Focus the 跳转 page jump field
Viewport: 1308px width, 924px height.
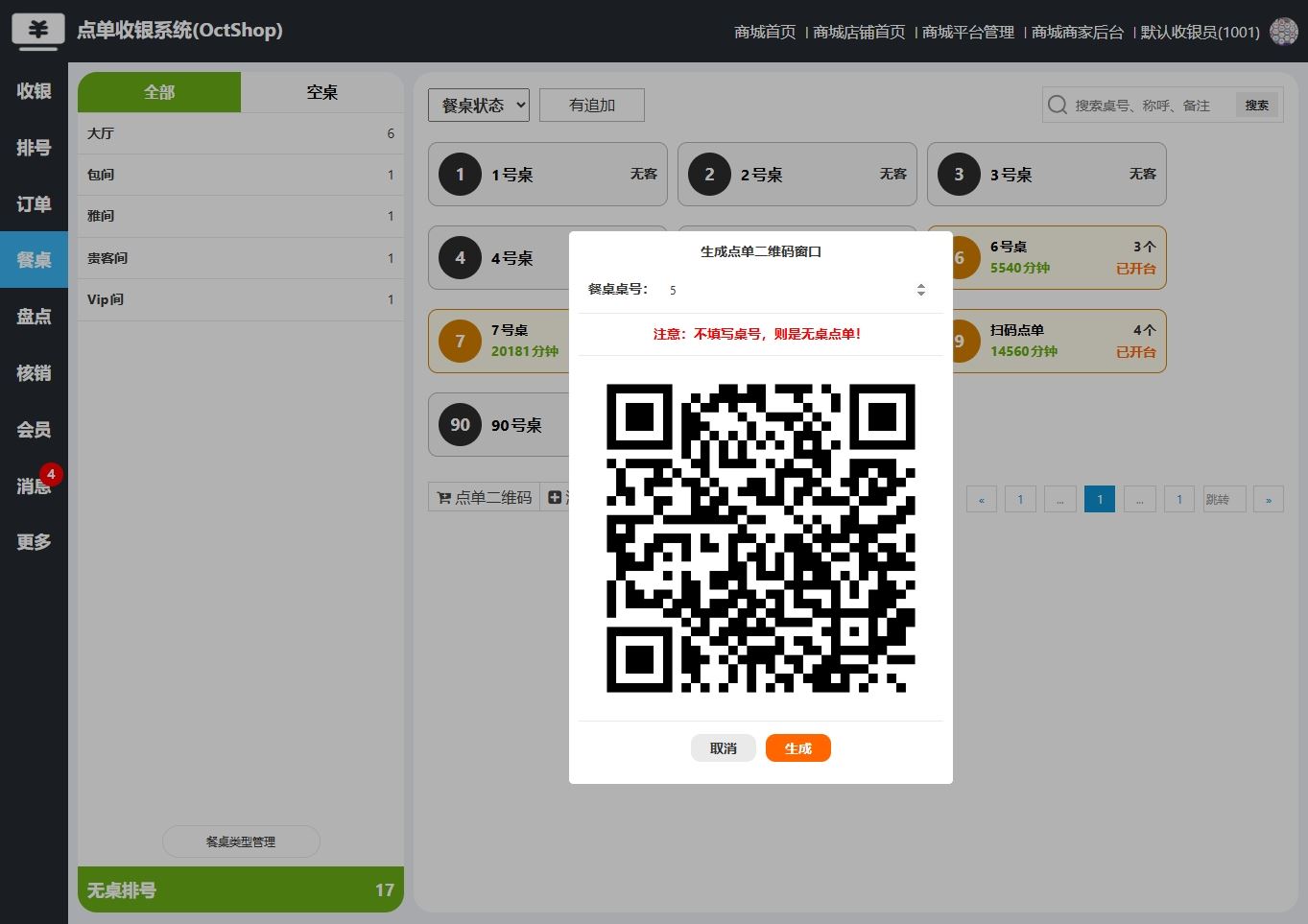pyautogui.click(x=1225, y=499)
